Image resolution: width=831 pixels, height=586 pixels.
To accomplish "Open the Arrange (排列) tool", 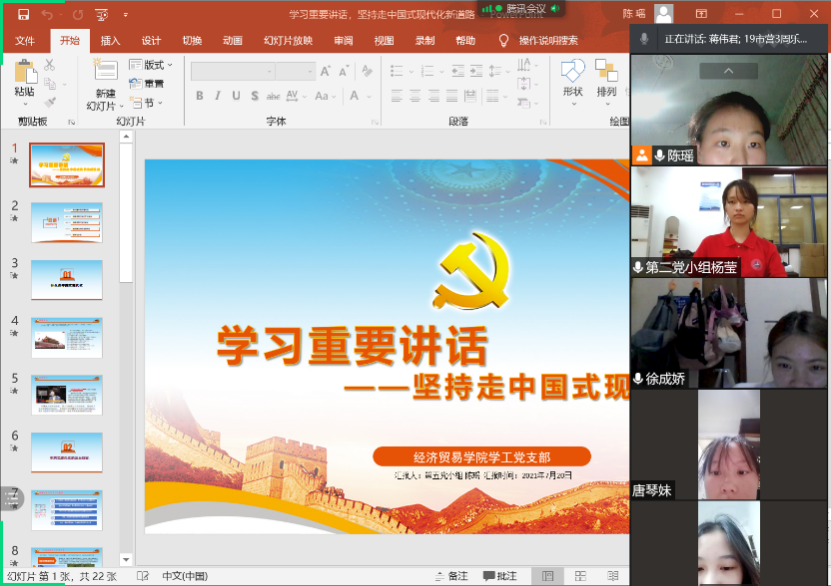I will click(606, 76).
